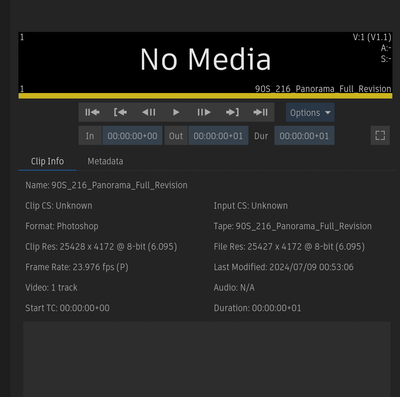Toggle full screen viewer icon
The image size is (400, 397).
coord(380,135)
